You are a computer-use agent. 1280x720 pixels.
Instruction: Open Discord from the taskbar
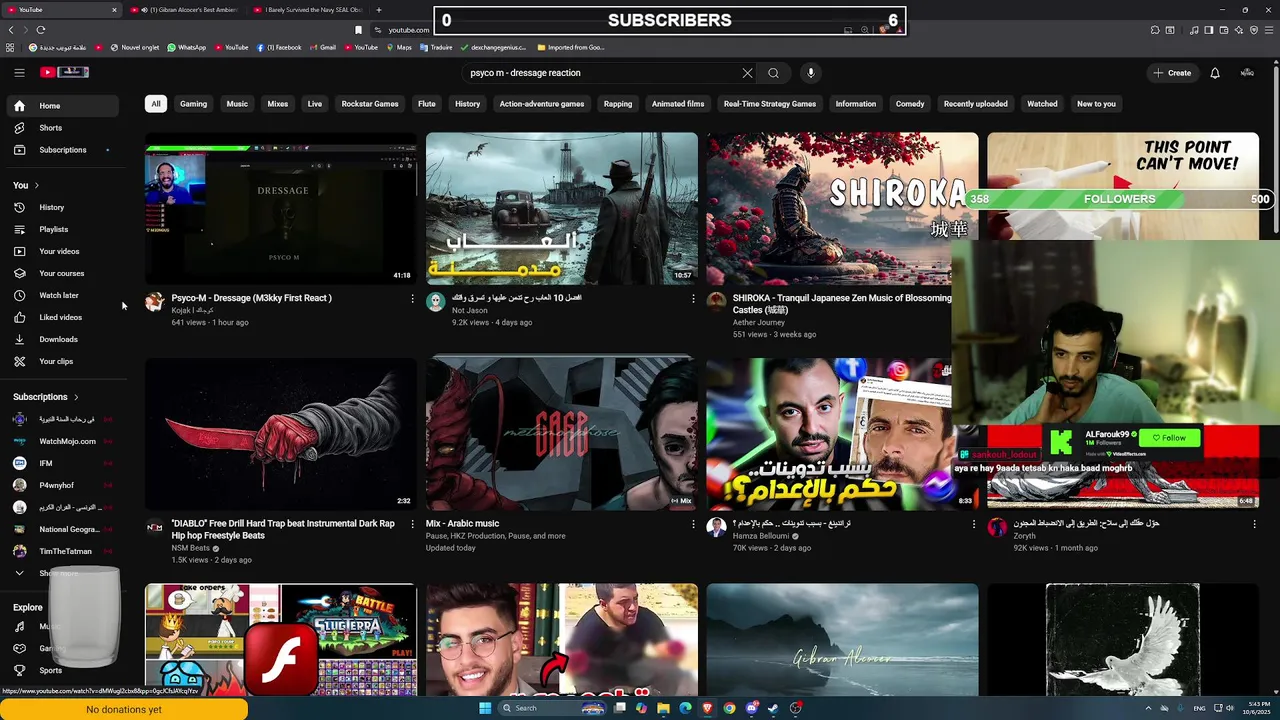(x=751, y=708)
